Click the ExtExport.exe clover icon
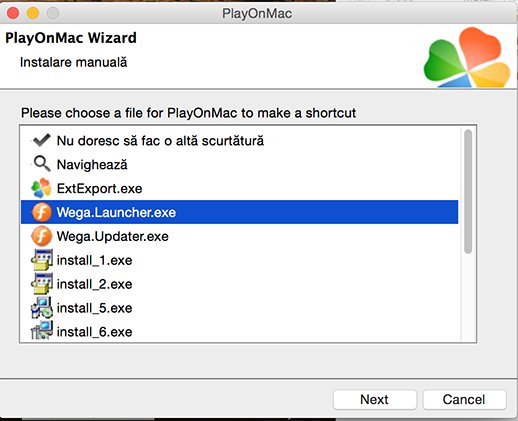Image resolution: width=518 pixels, height=421 pixels. point(41,188)
